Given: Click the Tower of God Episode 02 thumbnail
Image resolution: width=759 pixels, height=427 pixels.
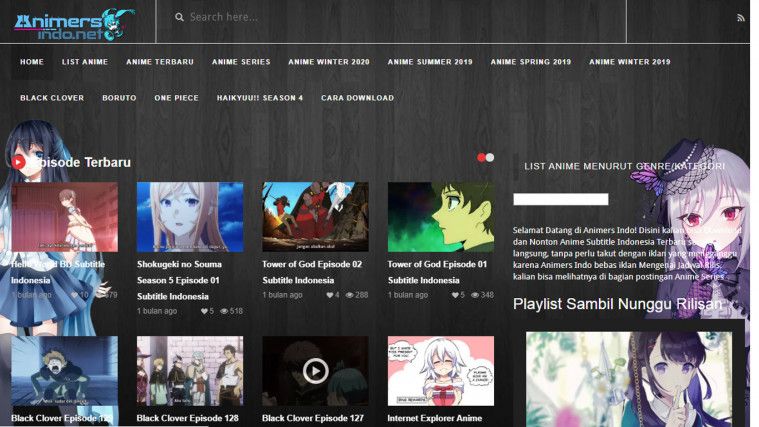Looking at the screenshot, I should pyautogui.click(x=315, y=217).
